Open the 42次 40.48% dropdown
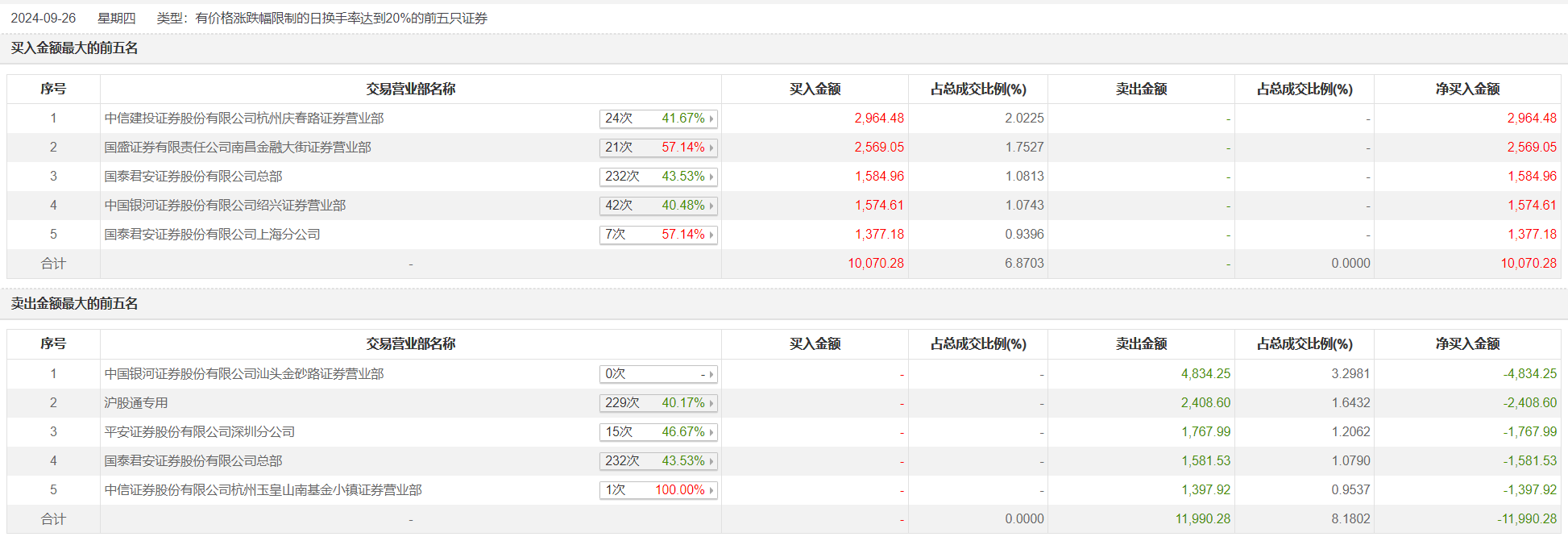 click(658, 206)
